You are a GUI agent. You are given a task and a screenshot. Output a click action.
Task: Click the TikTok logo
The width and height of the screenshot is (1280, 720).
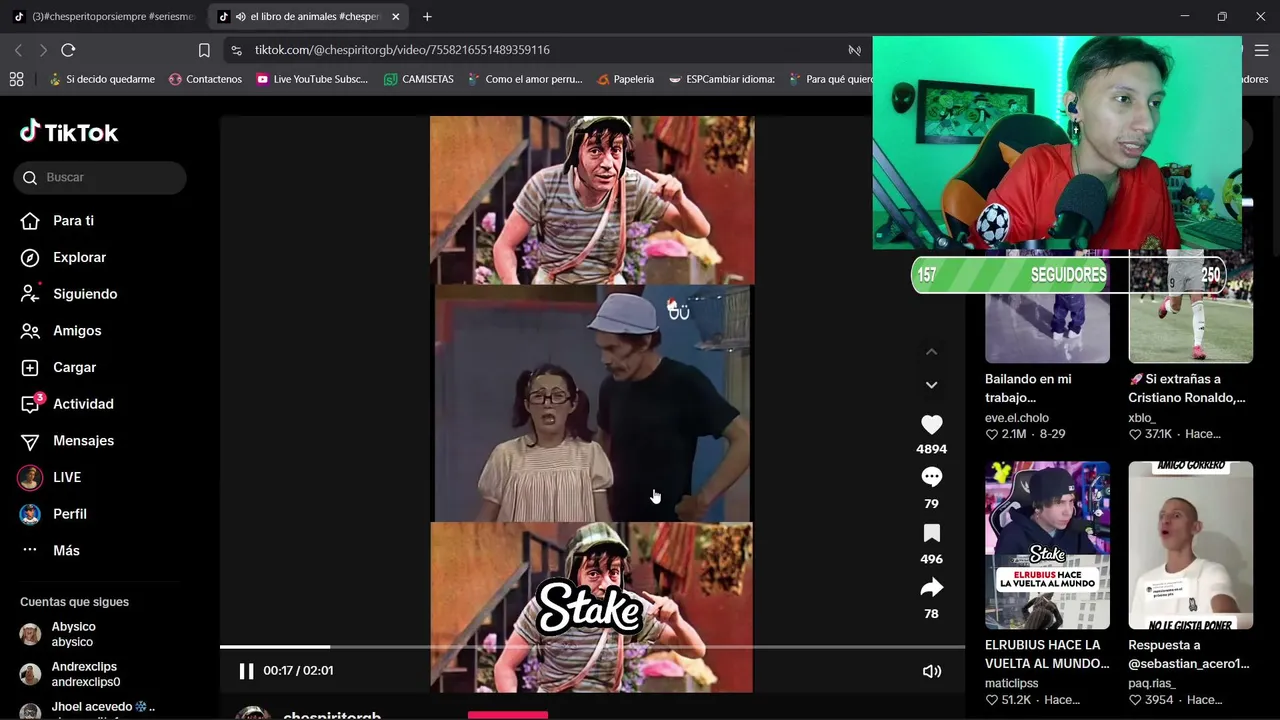(x=69, y=132)
